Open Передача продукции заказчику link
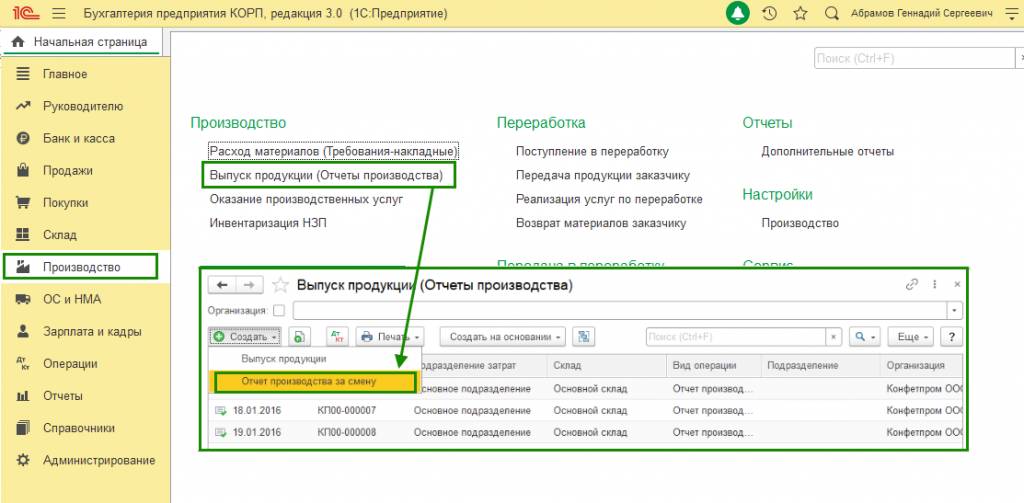Image resolution: width=1024 pixels, height=503 pixels. pos(603,176)
